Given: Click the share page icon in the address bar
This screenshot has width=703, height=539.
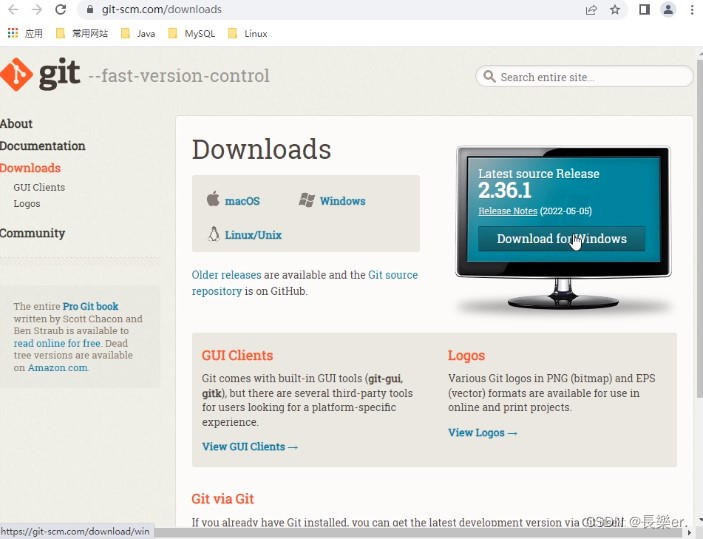Looking at the screenshot, I should click(x=591, y=9).
